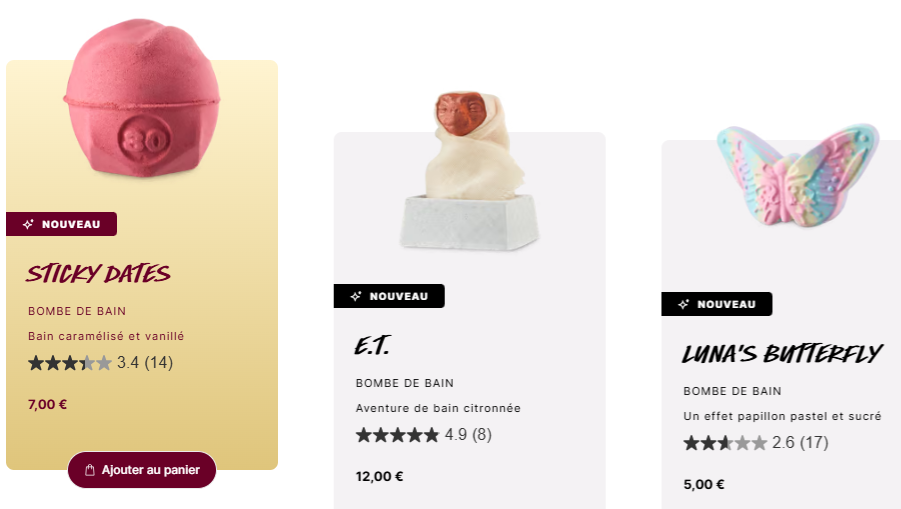The width and height of the screenshot is (901, 509).
Task: Click the sparkle icon on E.T. Nouveau badge
Action: tap(356, 296)
